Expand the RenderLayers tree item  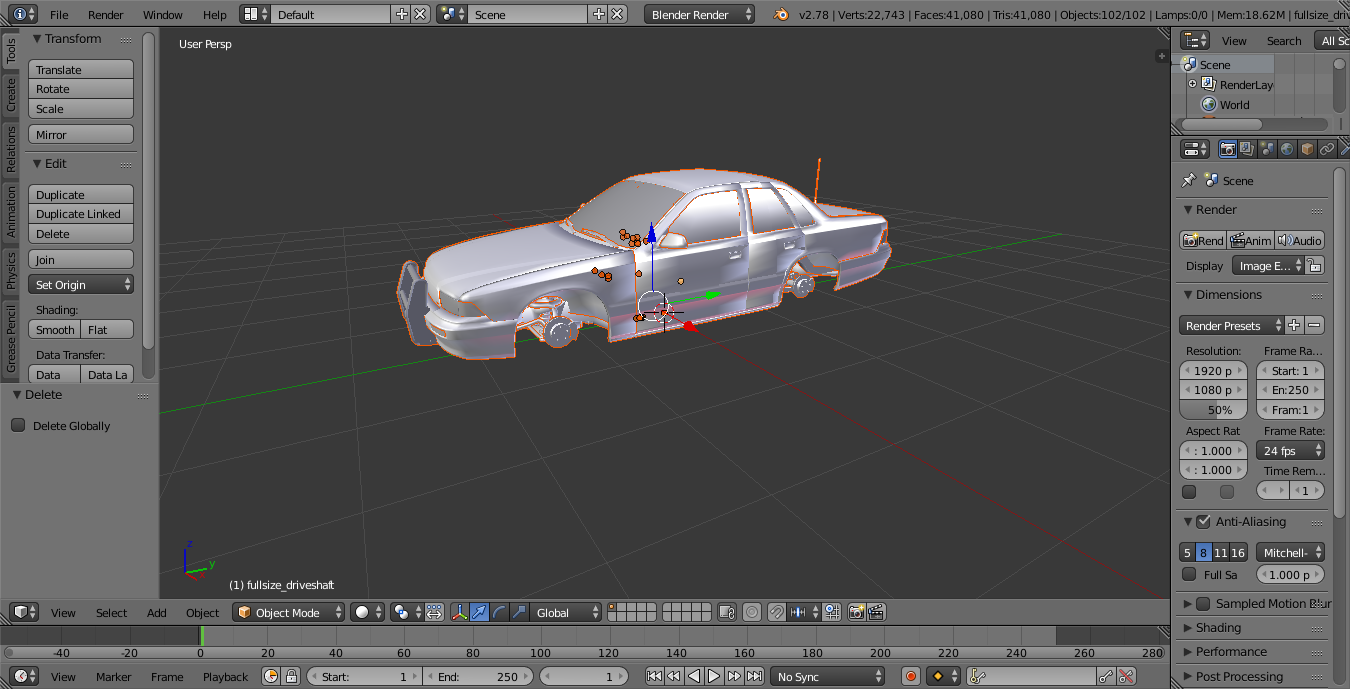pyautogui.click(x=1192, y=84)
